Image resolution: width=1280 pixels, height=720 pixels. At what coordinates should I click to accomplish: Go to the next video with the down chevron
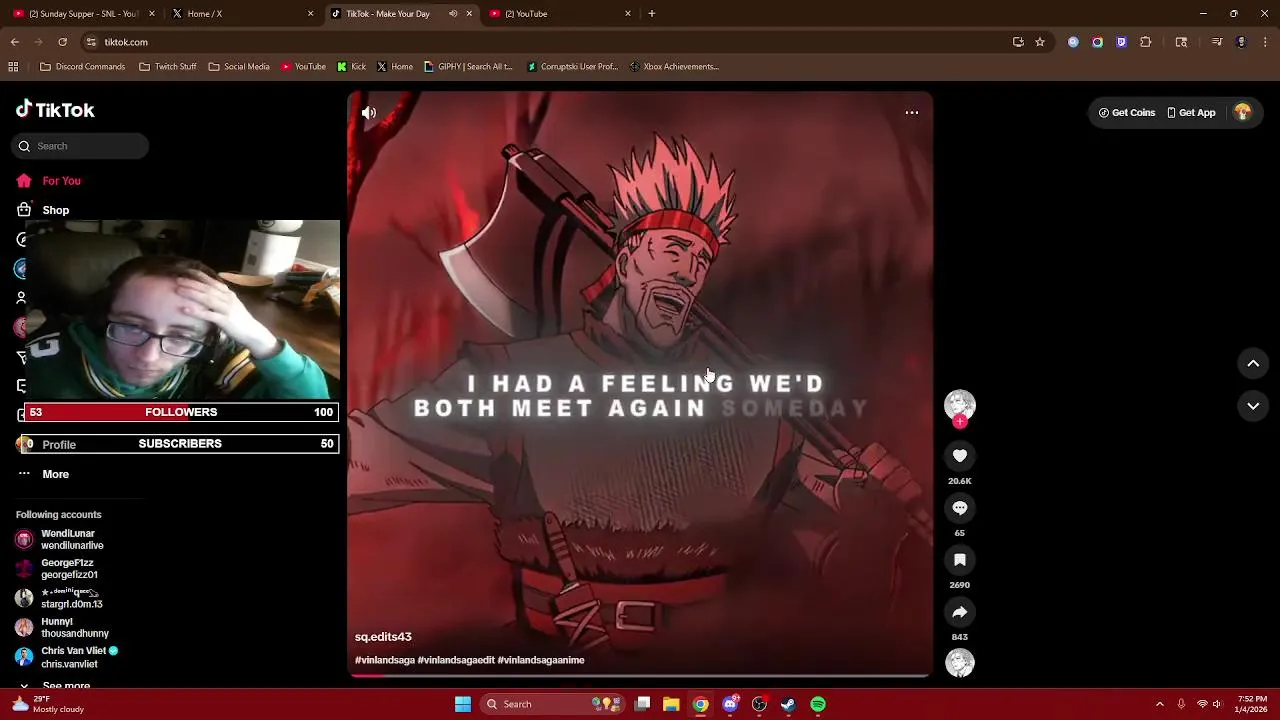pos(1253,406)
